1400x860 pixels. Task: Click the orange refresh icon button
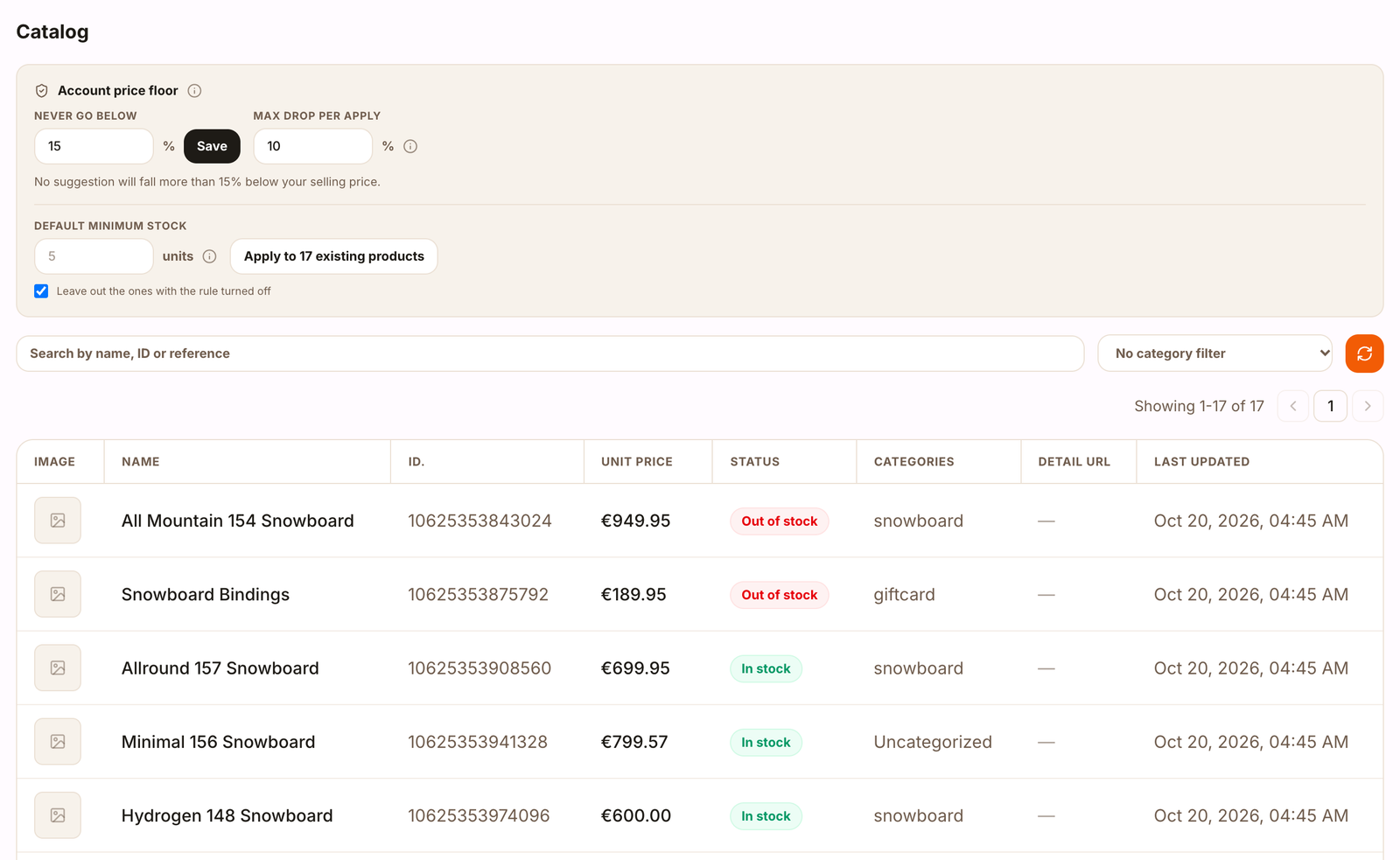(1364, 353)
